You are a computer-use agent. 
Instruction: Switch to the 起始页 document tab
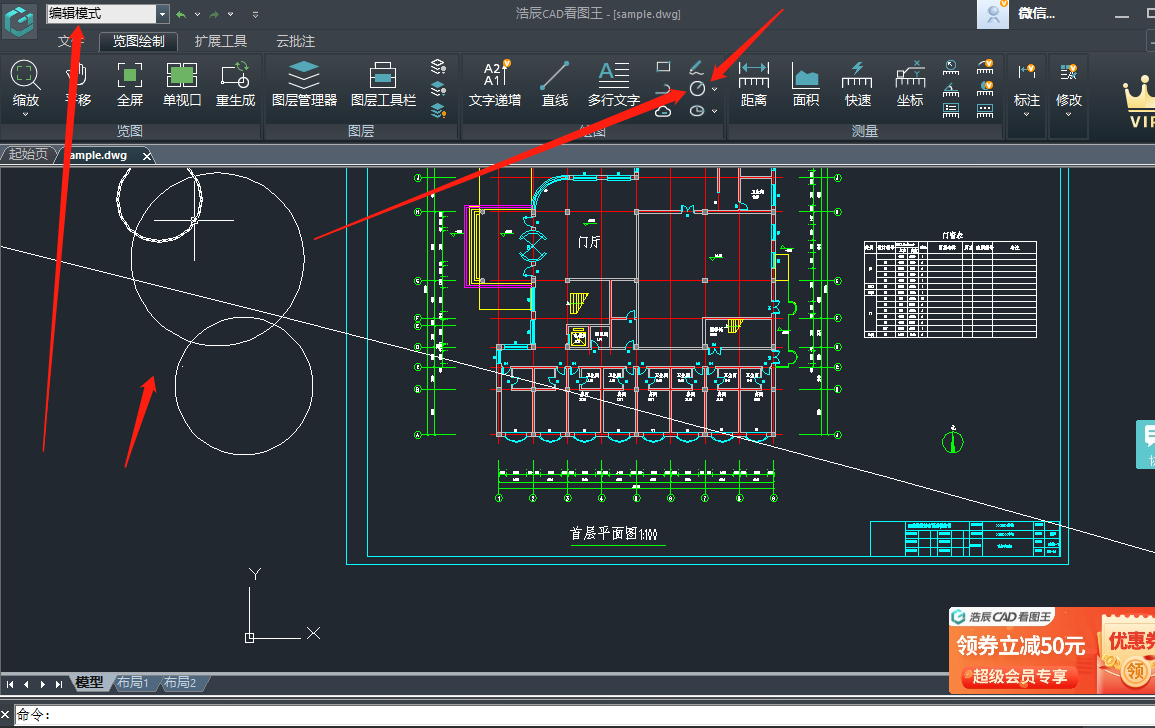28,155
